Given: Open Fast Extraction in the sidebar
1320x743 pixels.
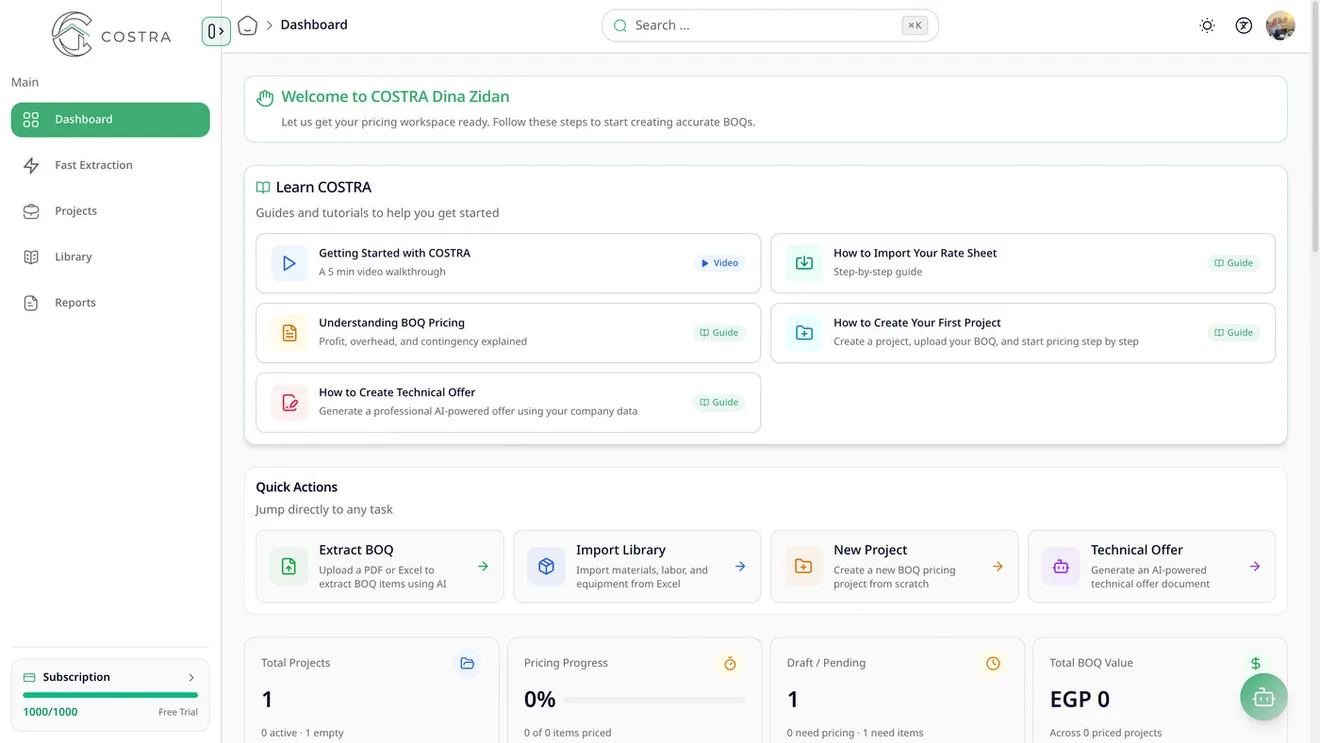Looking at the screenshot, I should point(110,166).
